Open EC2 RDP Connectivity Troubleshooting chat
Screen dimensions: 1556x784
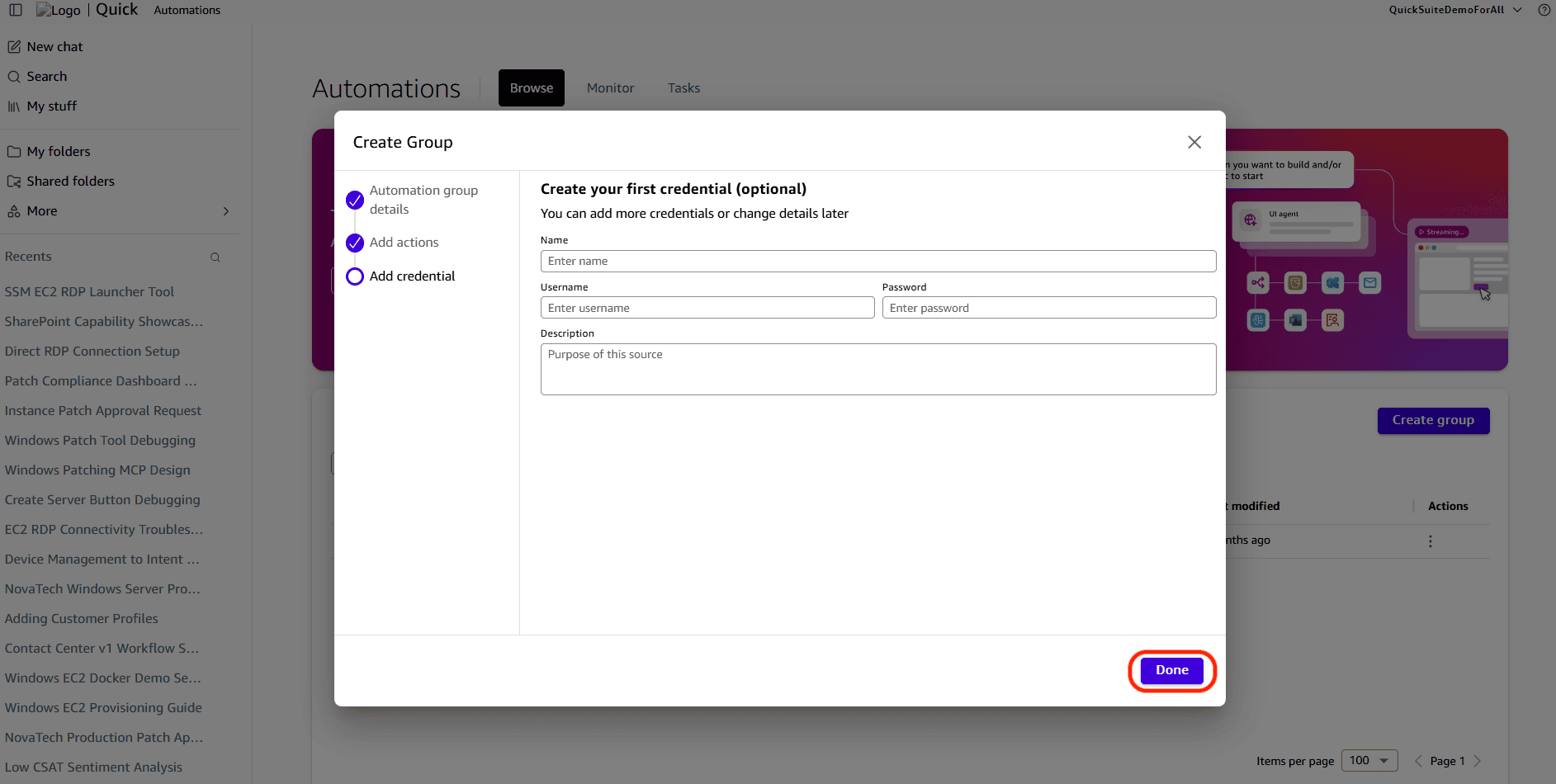click(x=104, y=530)
